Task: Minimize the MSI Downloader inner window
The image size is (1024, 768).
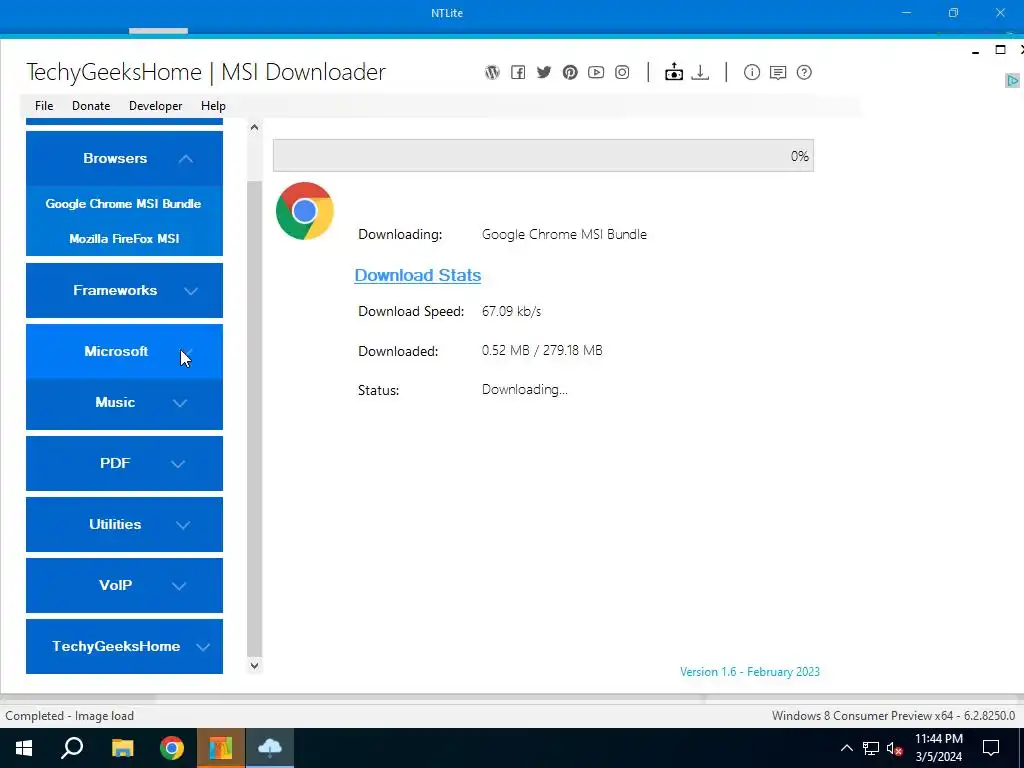Action: click(x=976, y=51)
